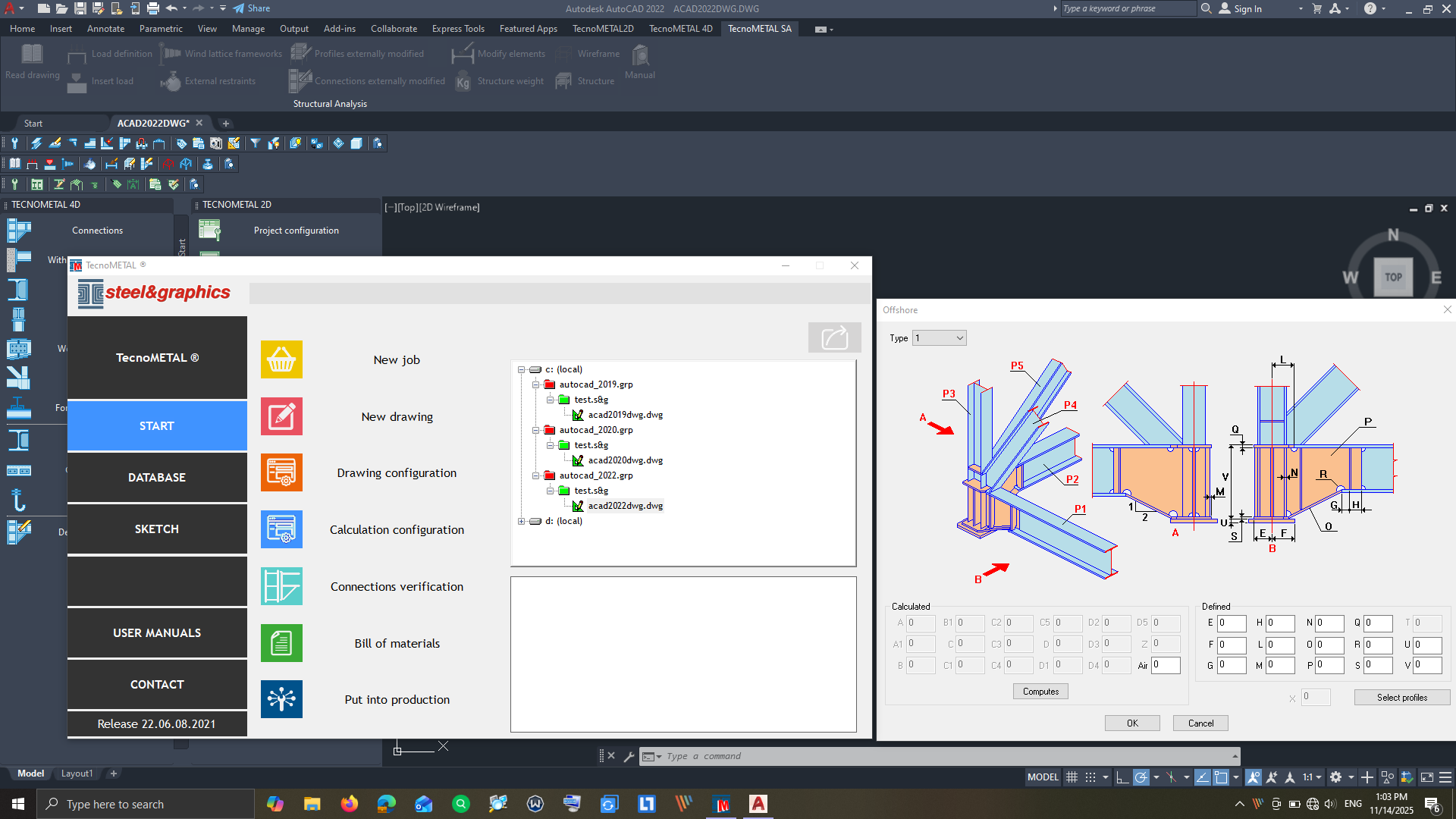Image resolution: width=1456 pixels, height=819 pixels.
Task: Click the Connections verification icon
Action: pyautogui.click(x=281, y=586)
